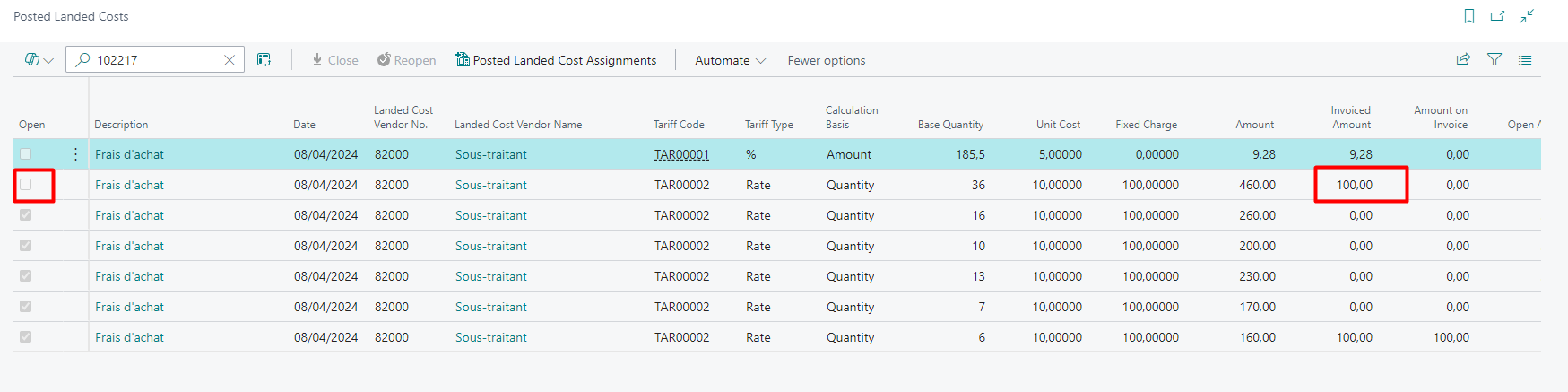Viewport: 1568px width, 392px height.
Task: Toggle Open checkbox in the Base Quantity 36 row
Action: tap(26, 185)
